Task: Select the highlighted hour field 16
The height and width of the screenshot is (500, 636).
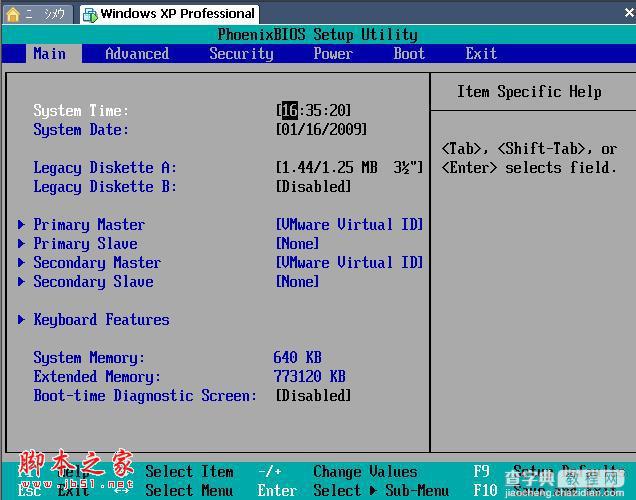Action: pos(290,110)
